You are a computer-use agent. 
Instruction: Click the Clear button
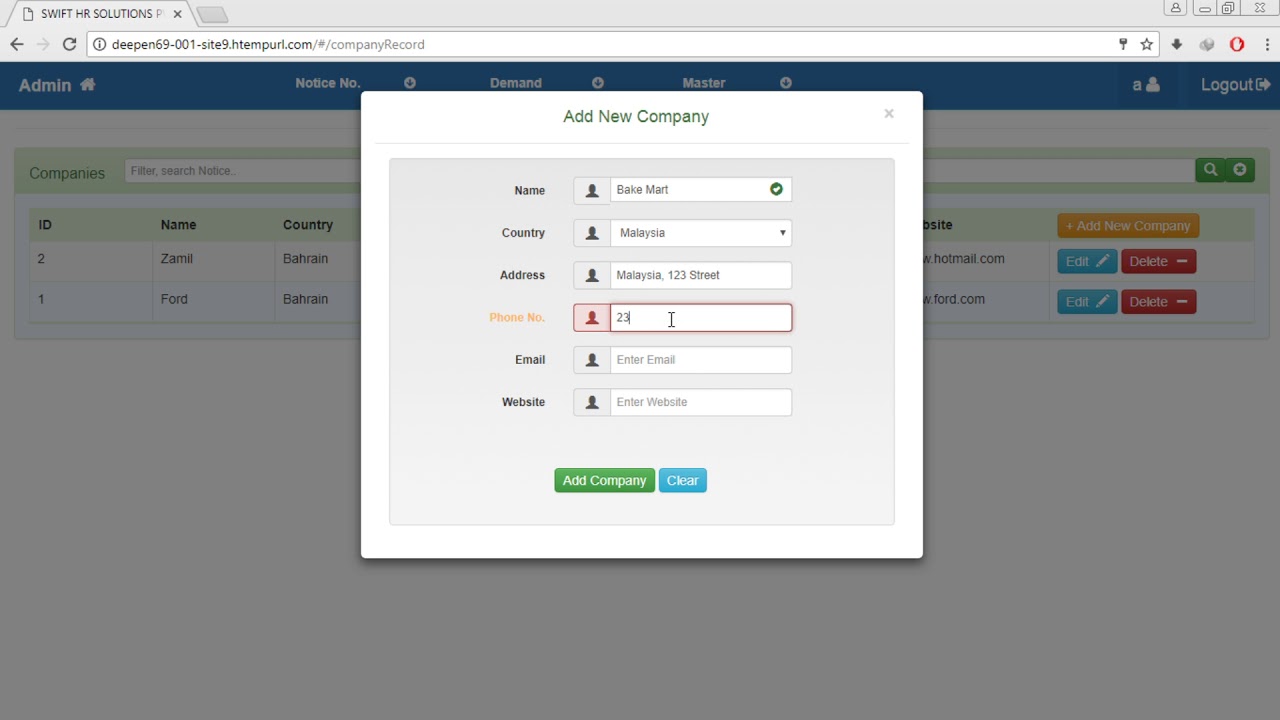tap(683, 481)
